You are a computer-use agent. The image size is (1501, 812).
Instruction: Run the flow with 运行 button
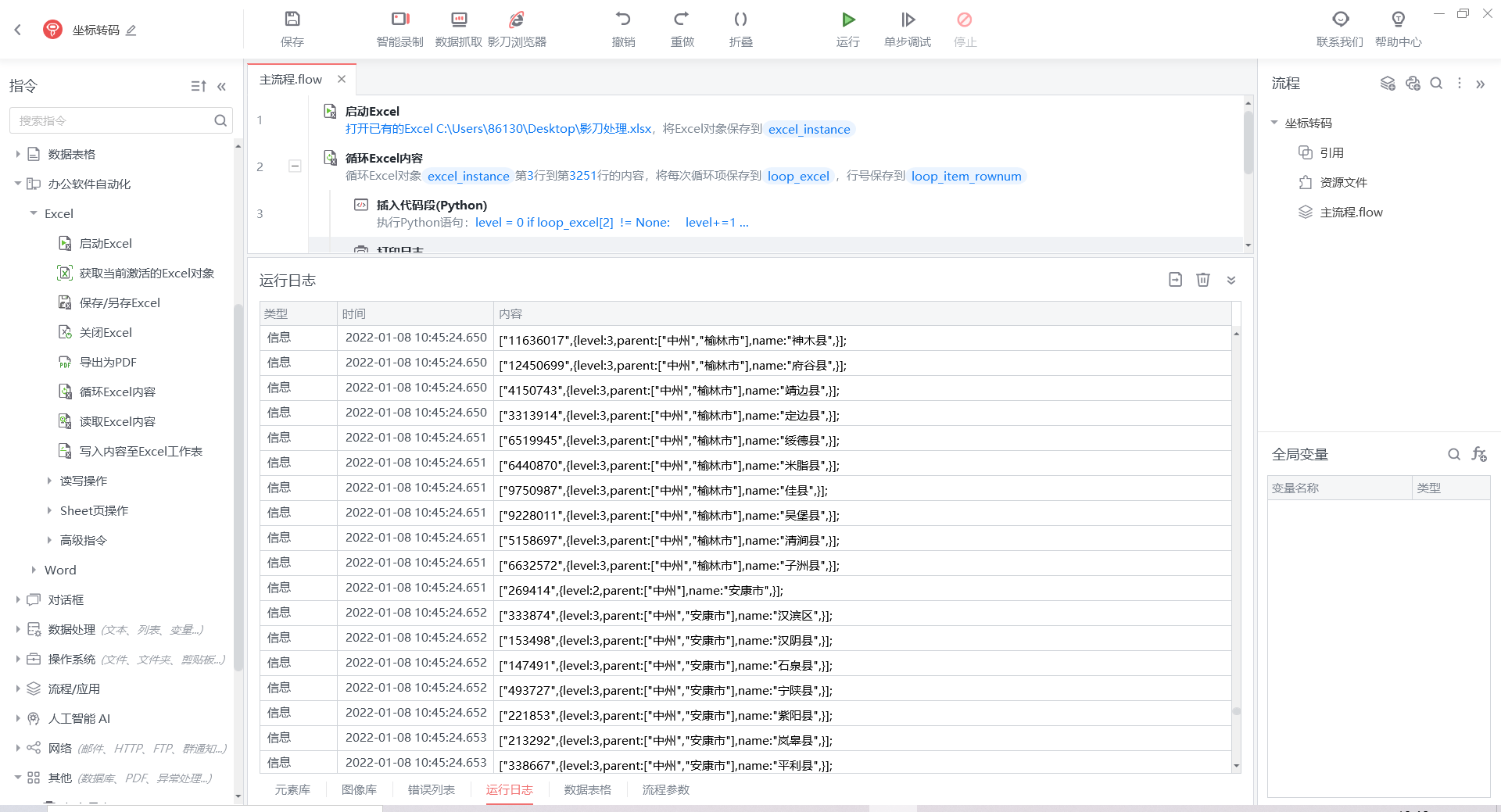pos(848,29)
